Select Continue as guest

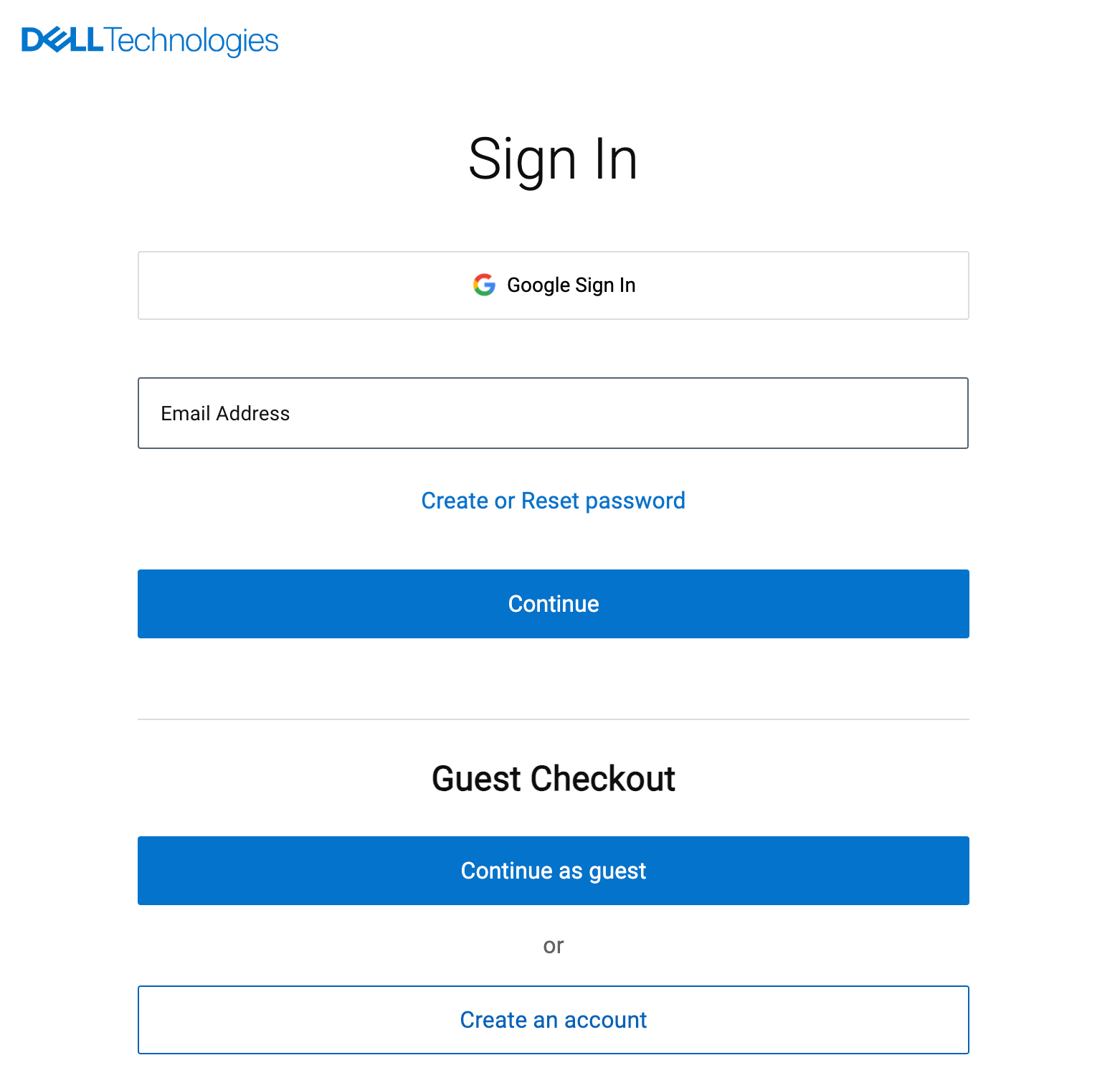click(x=553, y=871)
